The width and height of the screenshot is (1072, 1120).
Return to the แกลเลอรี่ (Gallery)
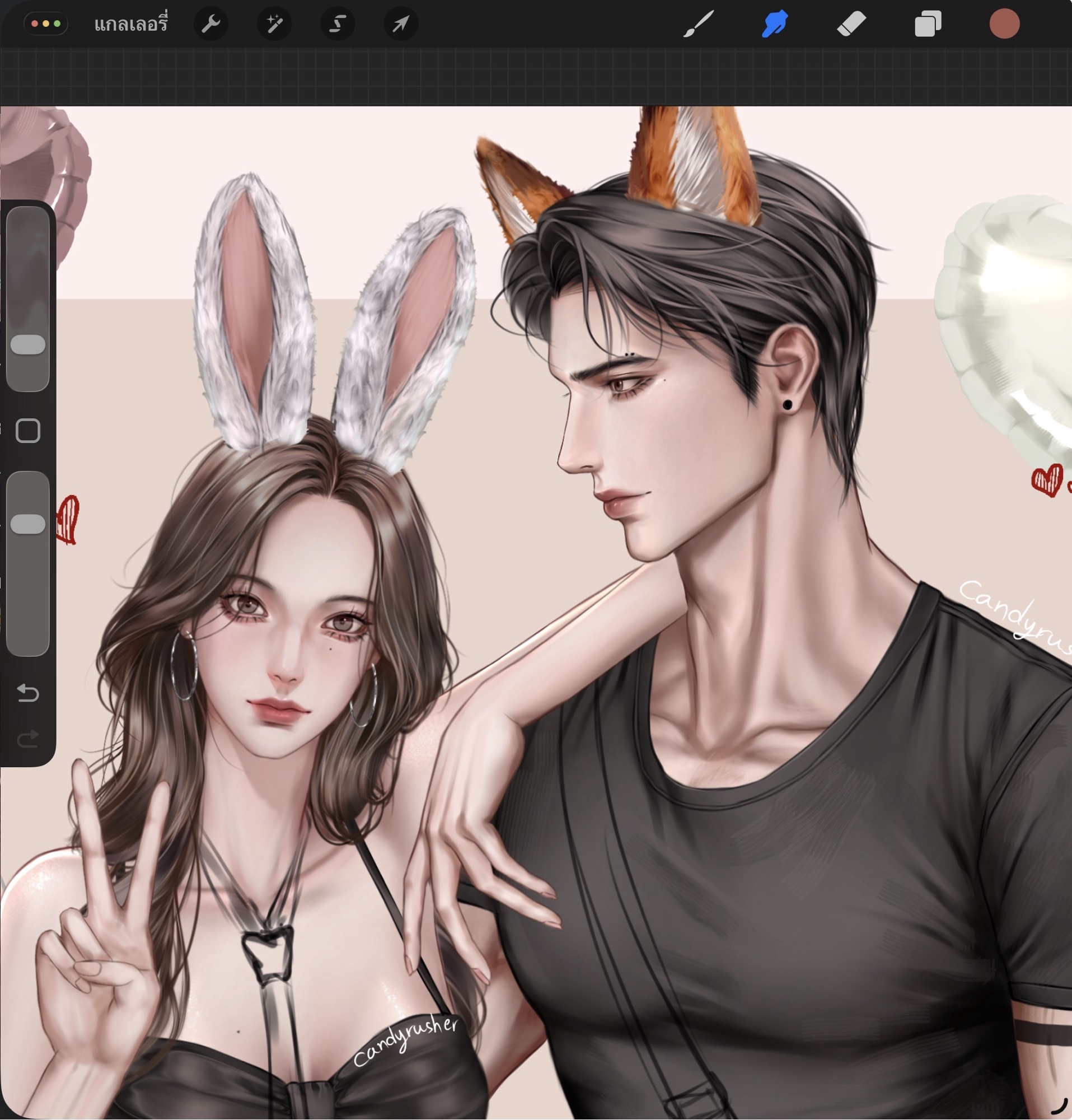131,24
